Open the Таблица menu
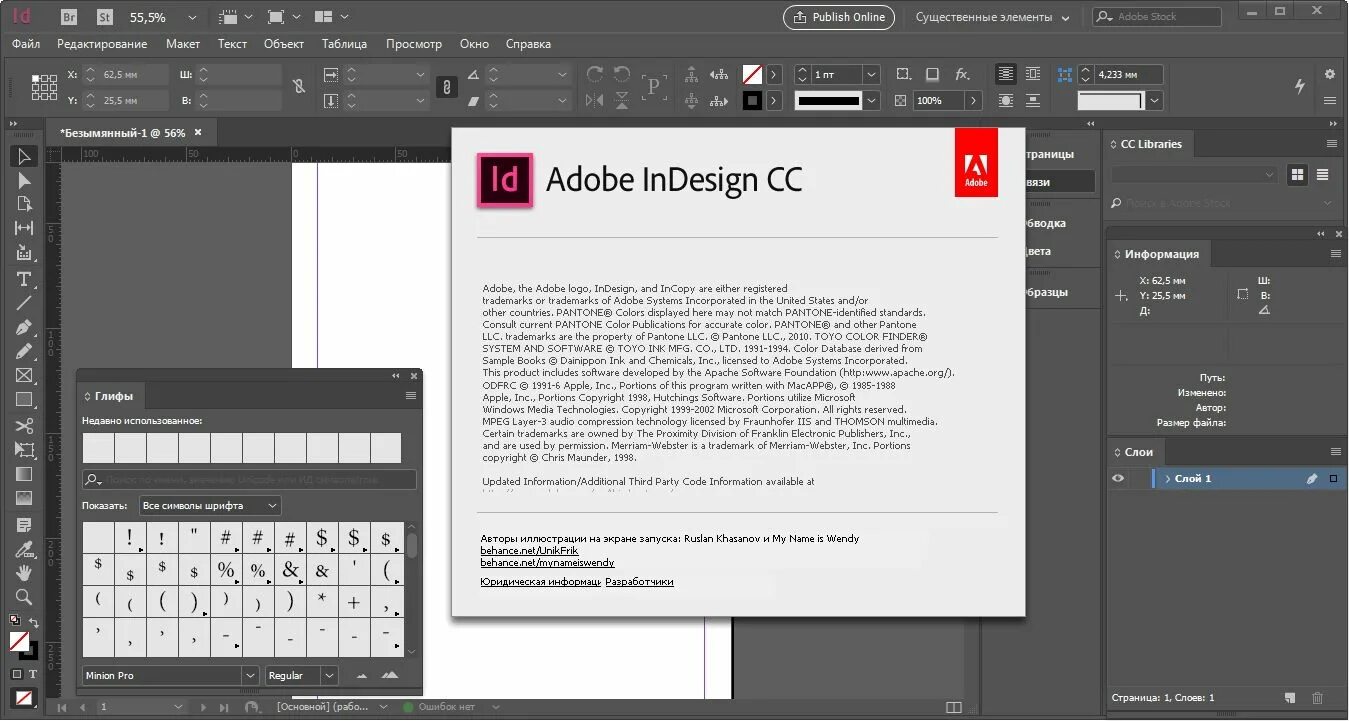Screen dimensions: 1349x721 [345, 43]
